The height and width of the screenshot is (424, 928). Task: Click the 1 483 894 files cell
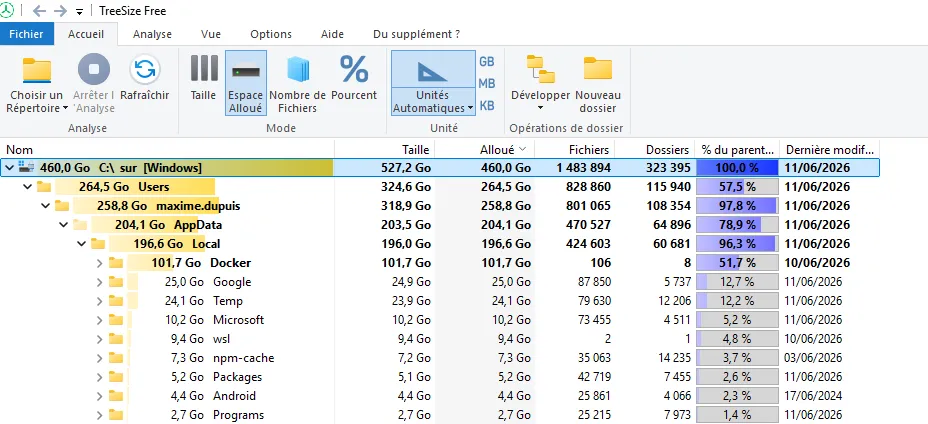(x=584, y=168)
